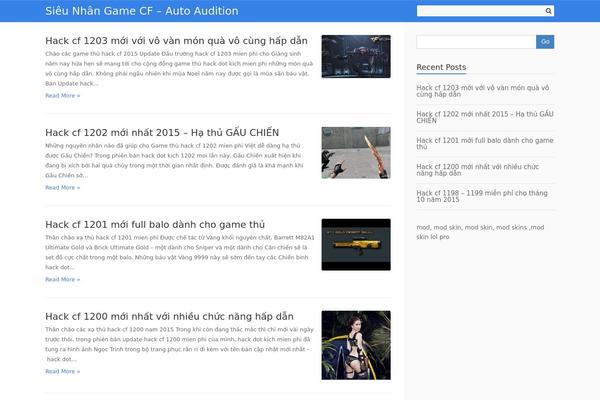The width and height of the screenshot is (600, 400).
Task: Select recent post Hack cf 1198 – 1199 in sidebar
Action: click(482, 196)
